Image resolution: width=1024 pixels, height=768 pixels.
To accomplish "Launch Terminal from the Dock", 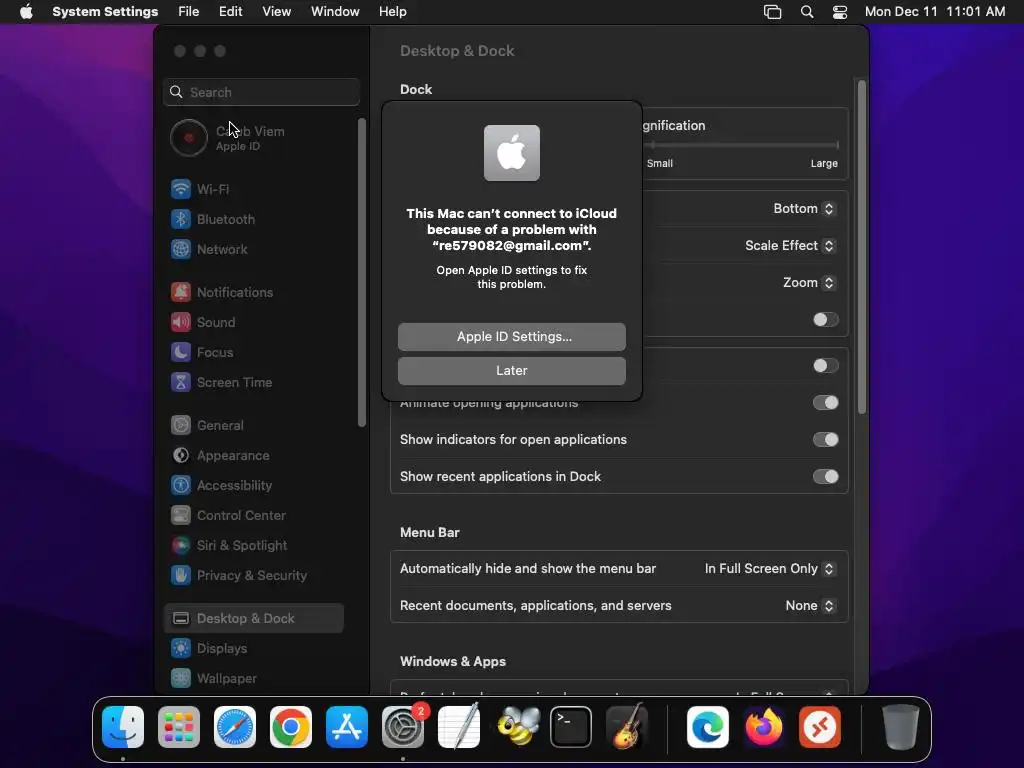I will (571, 727).
